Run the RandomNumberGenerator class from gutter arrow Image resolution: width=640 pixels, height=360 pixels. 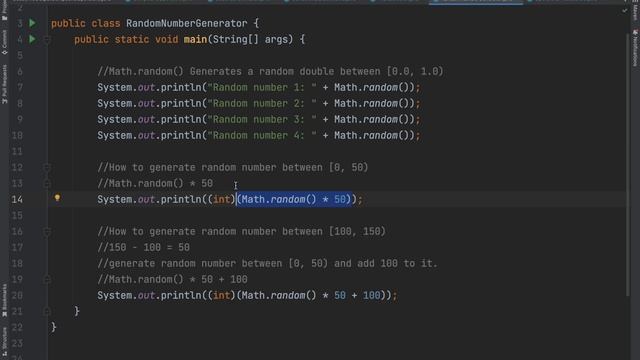32,23
